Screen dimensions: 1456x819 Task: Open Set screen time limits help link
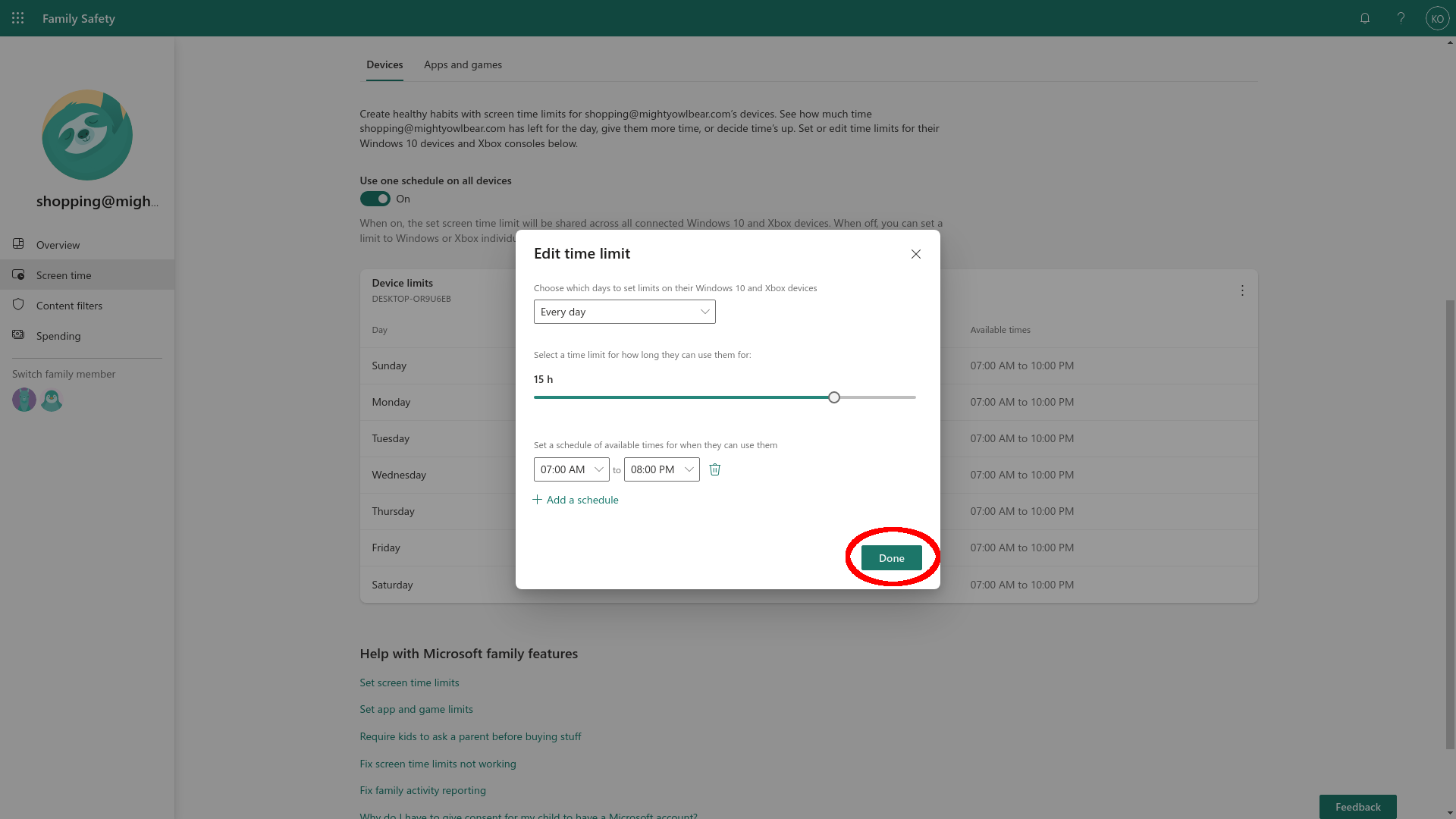tap(409, 682)
